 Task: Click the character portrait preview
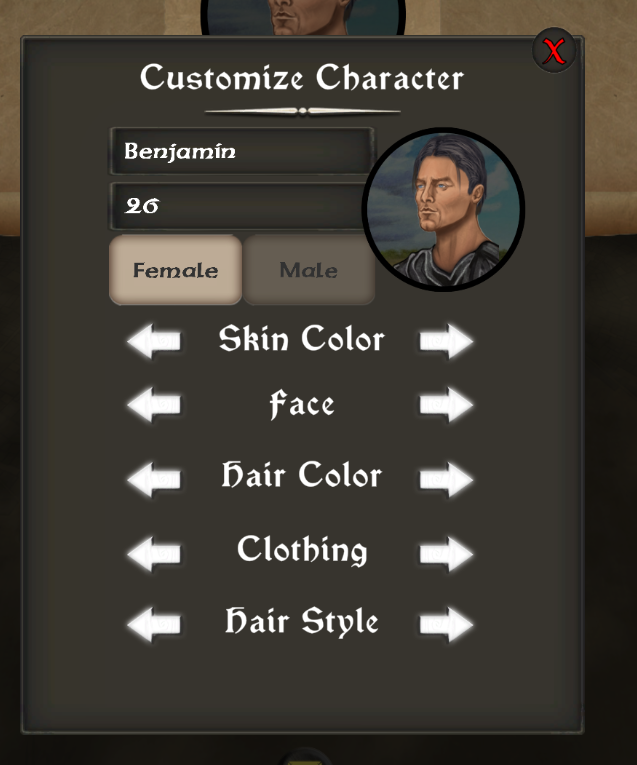[443, 209]
